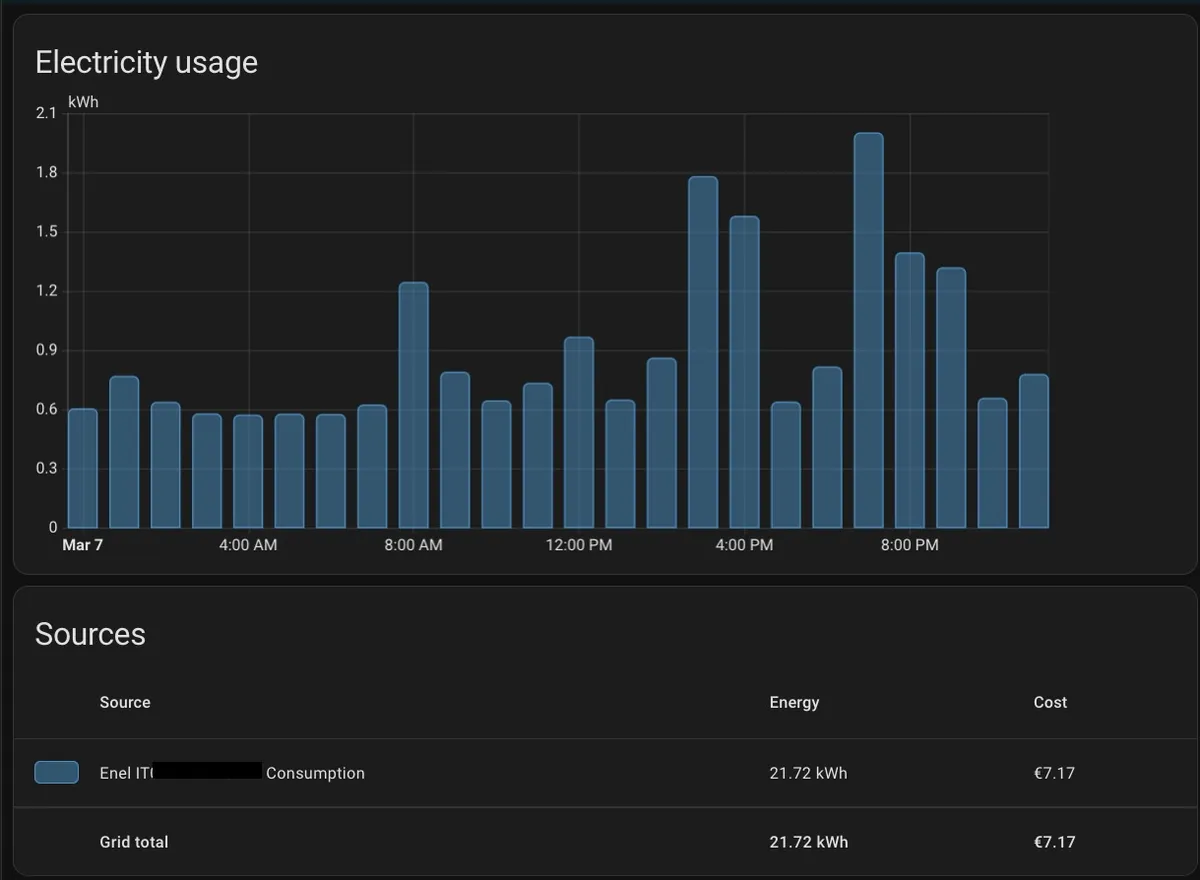Click 21.72 kWh in the Enel Consumption row

[x=808, y=773]
